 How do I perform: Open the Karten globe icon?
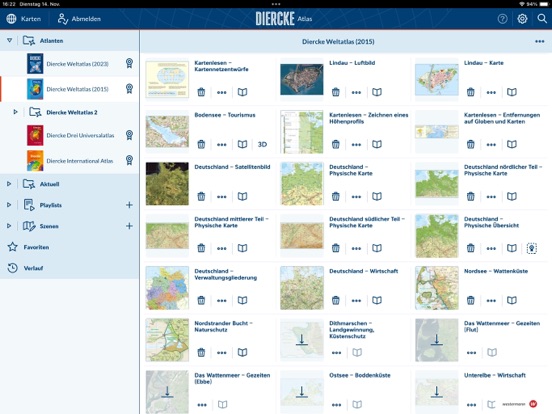click(x=11, y=19)
